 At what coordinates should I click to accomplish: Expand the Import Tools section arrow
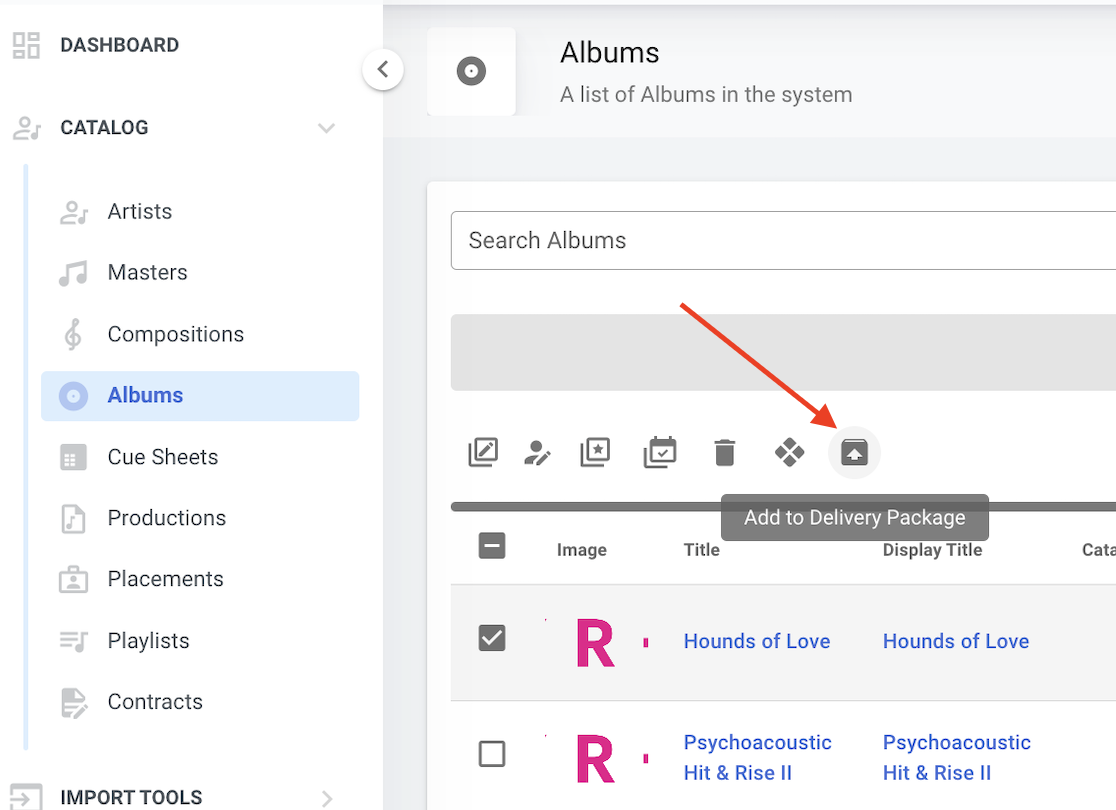coord(326,798)
